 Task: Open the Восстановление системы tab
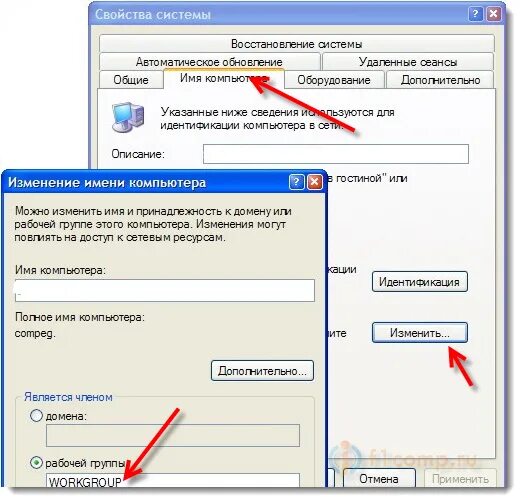click(x=296, y=44)
